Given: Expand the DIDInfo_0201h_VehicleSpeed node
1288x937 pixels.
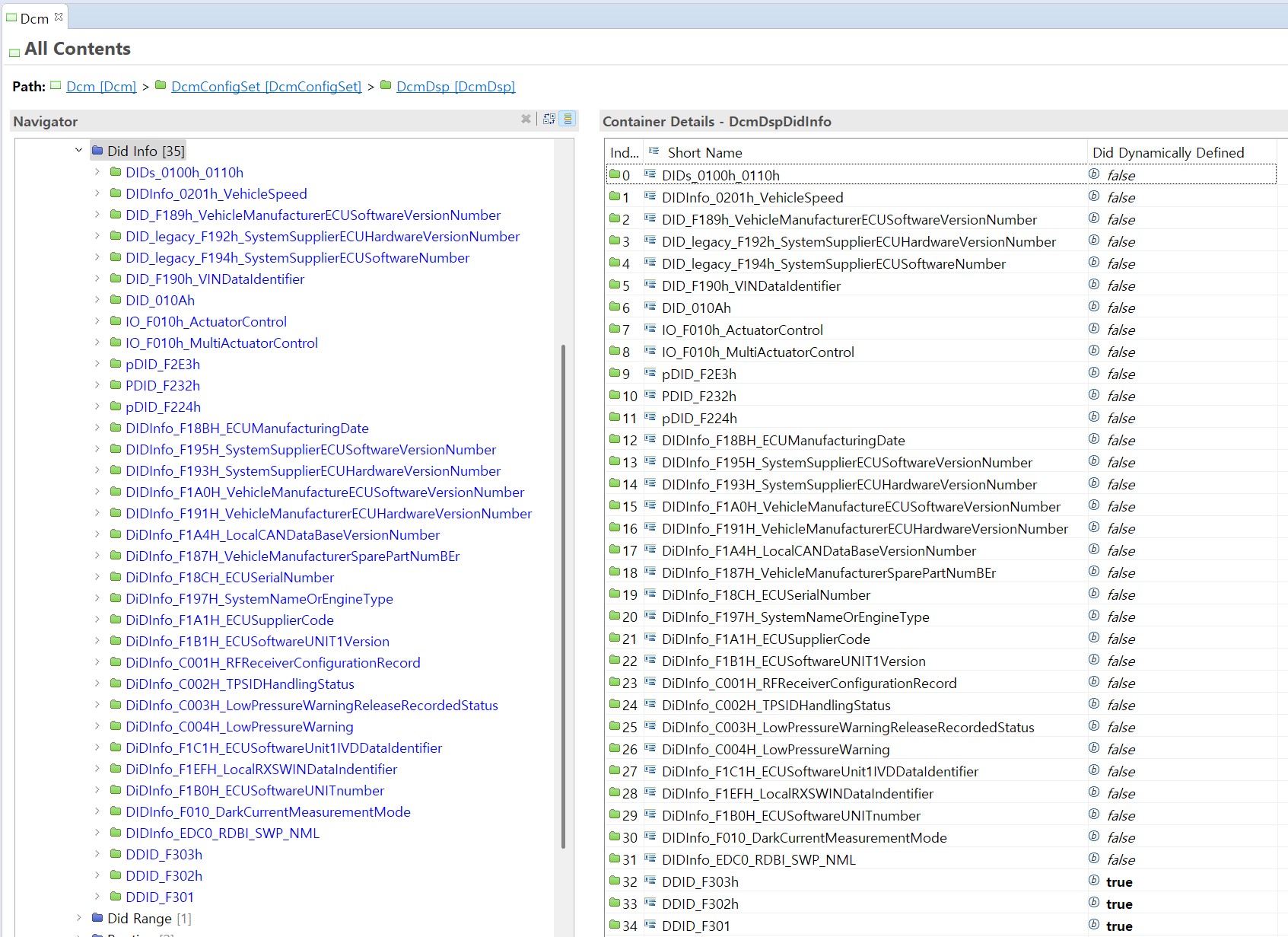Looking at the screenshot, I should pos(97,193).
